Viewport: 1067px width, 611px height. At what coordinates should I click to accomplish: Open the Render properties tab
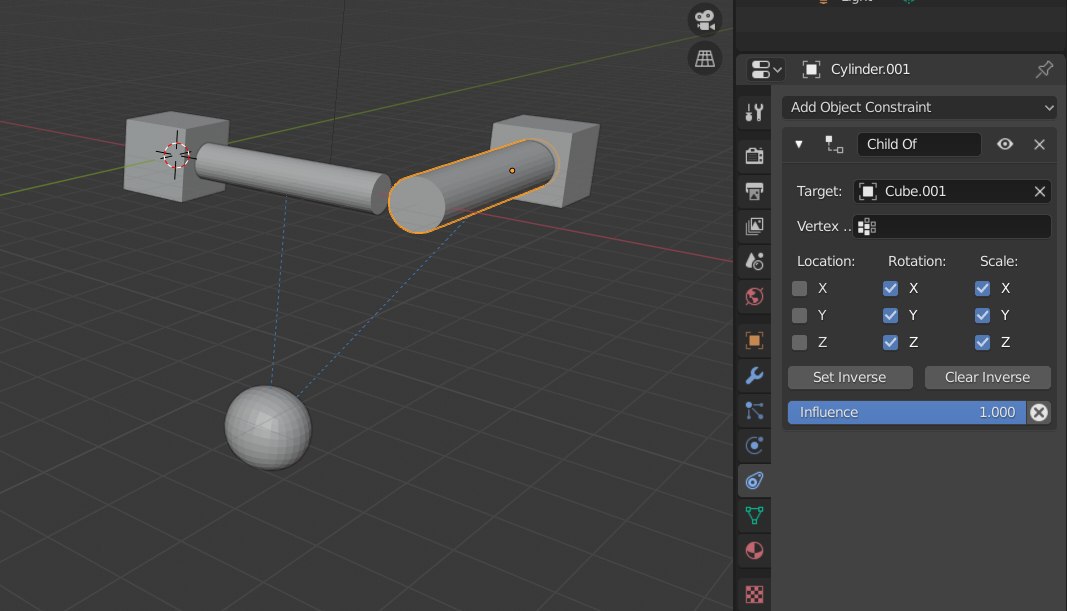[754, 156]
